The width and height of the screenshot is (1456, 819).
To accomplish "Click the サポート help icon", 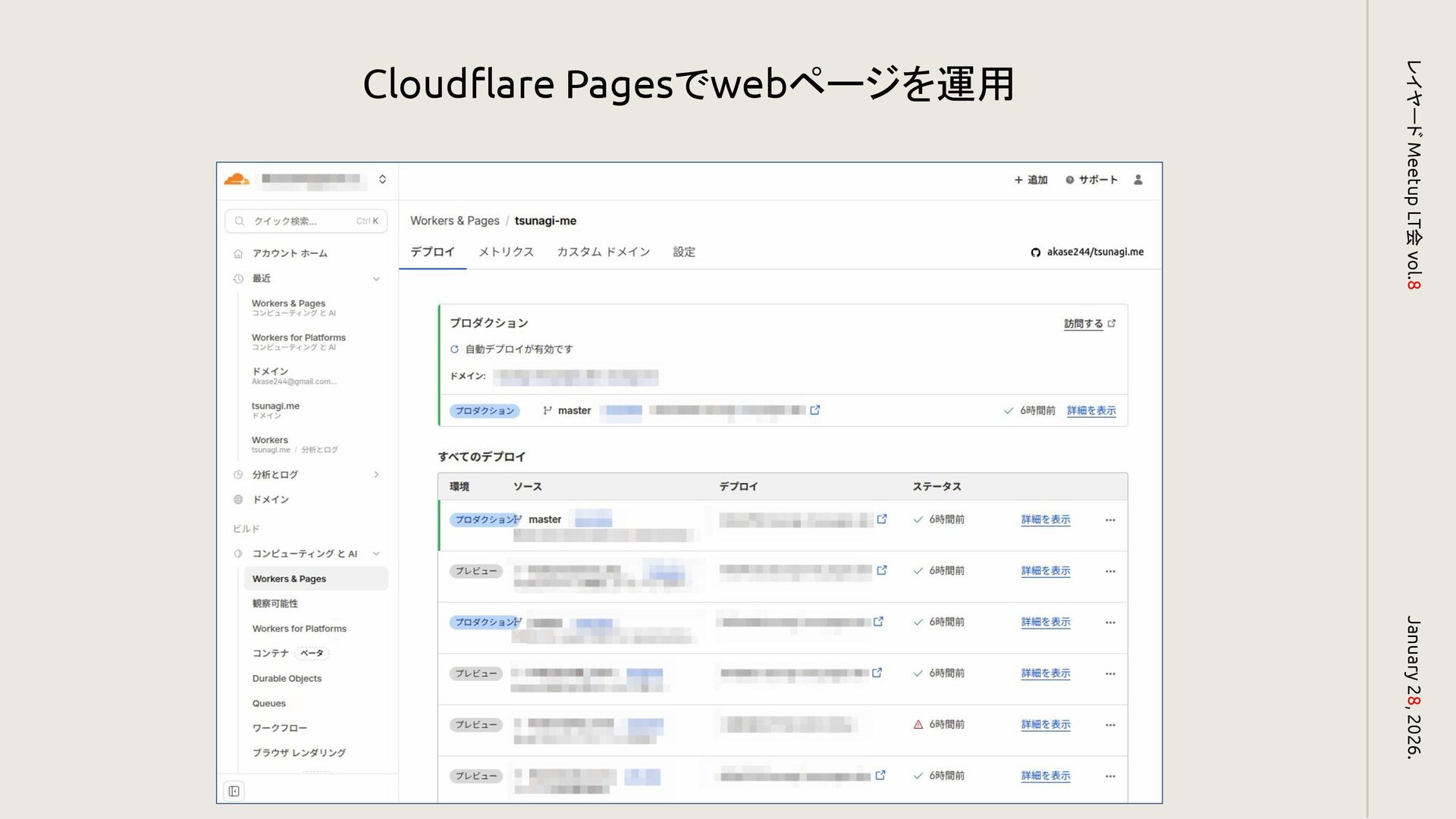I will [x=1069, y=180].
